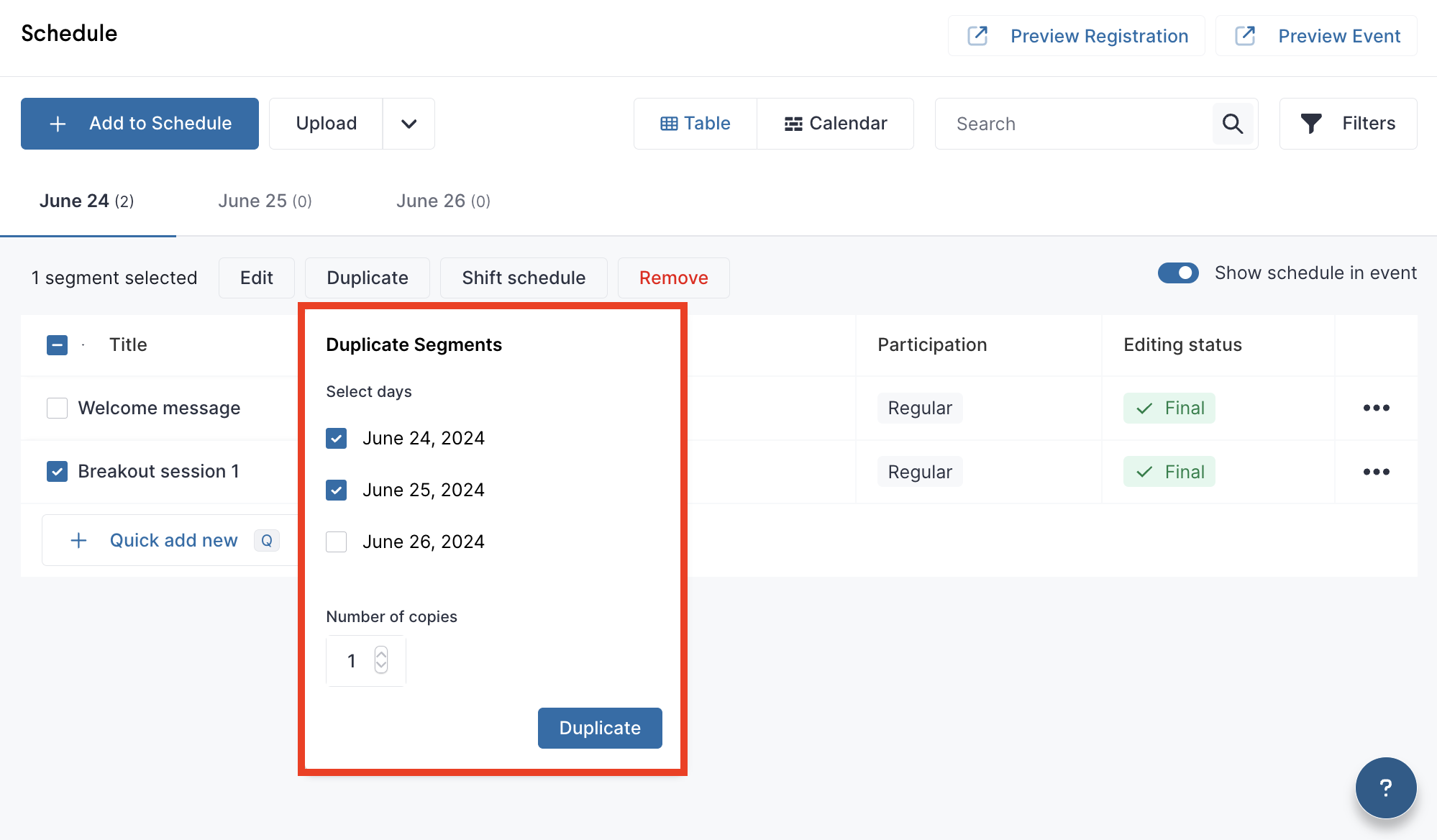Expand the Upload dropdown arrow
This screenshot has width=1437, height=840.
pos(409,123)
